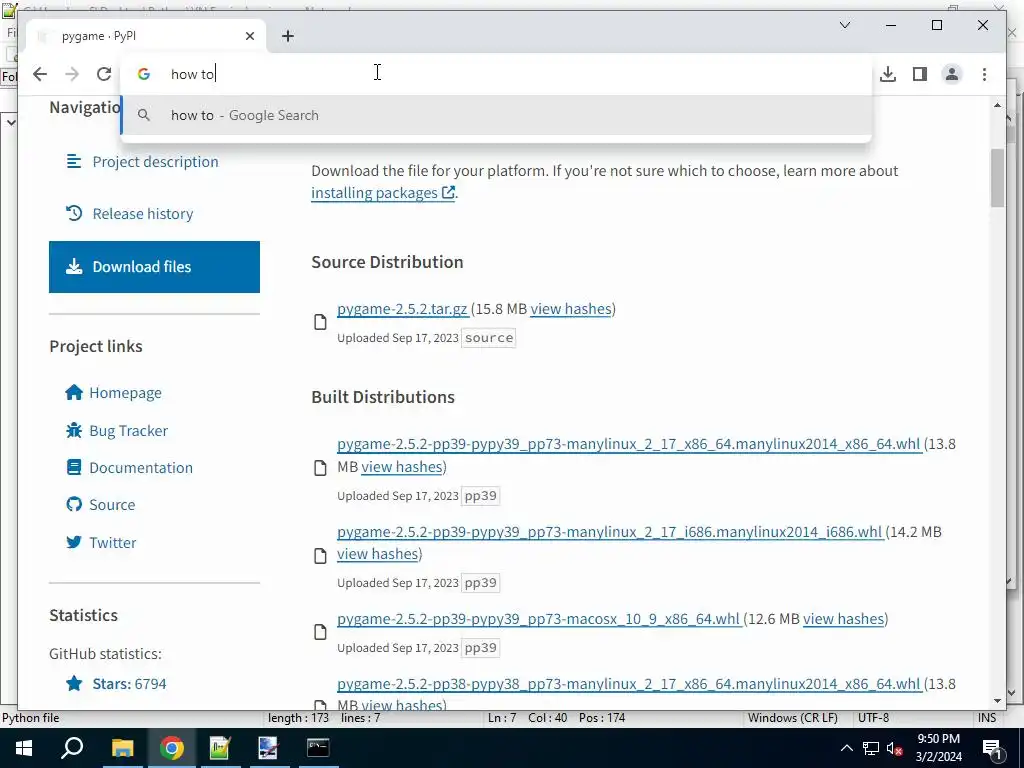Download pp39 macosx x86_64 wheel
The height and width of the screenshot is (768, 1024).
(539, 618)
